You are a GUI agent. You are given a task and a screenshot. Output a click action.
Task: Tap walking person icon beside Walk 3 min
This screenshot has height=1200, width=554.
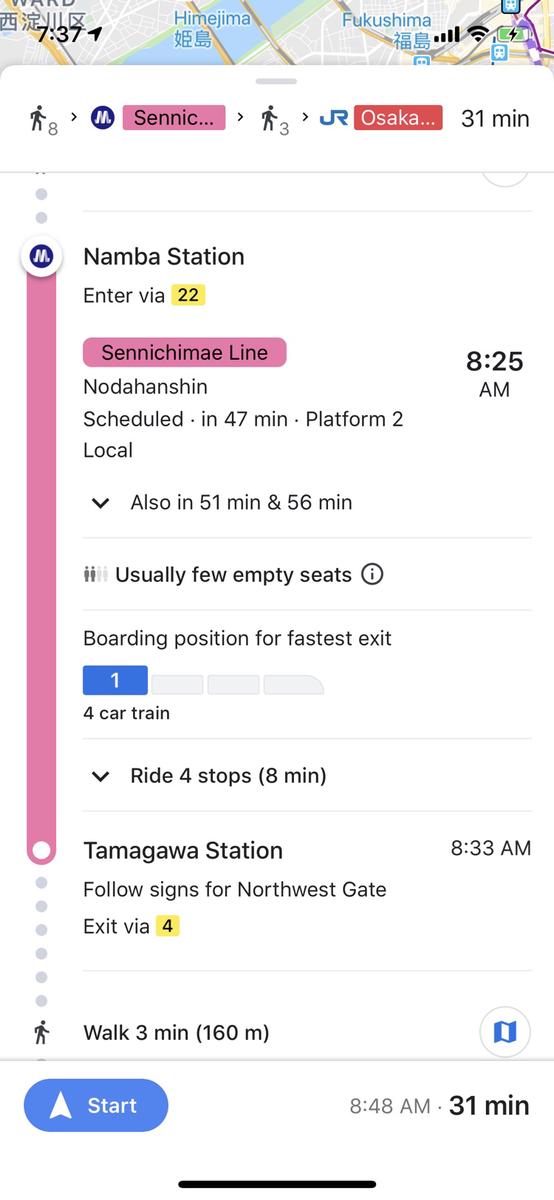[42, 1032]
